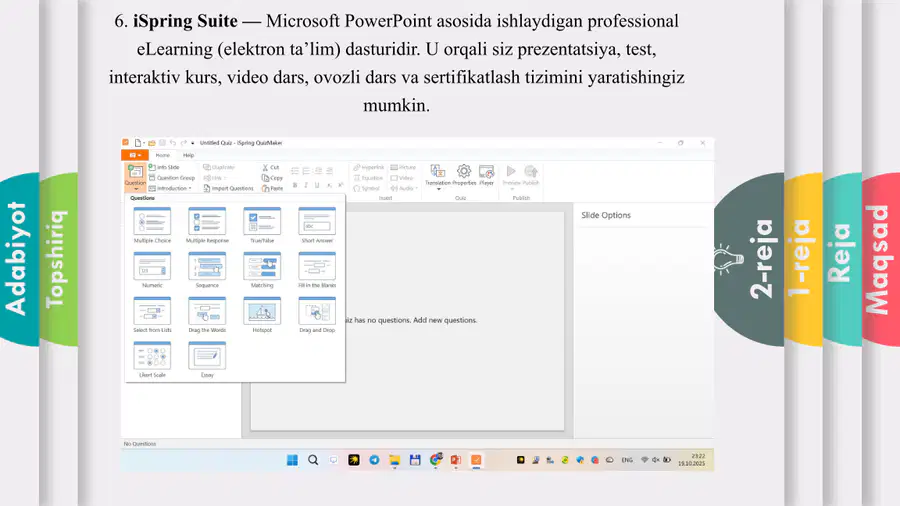Click the Equation button
The height and width of the screenshot is (506, 900).
[x=368, y=178]
